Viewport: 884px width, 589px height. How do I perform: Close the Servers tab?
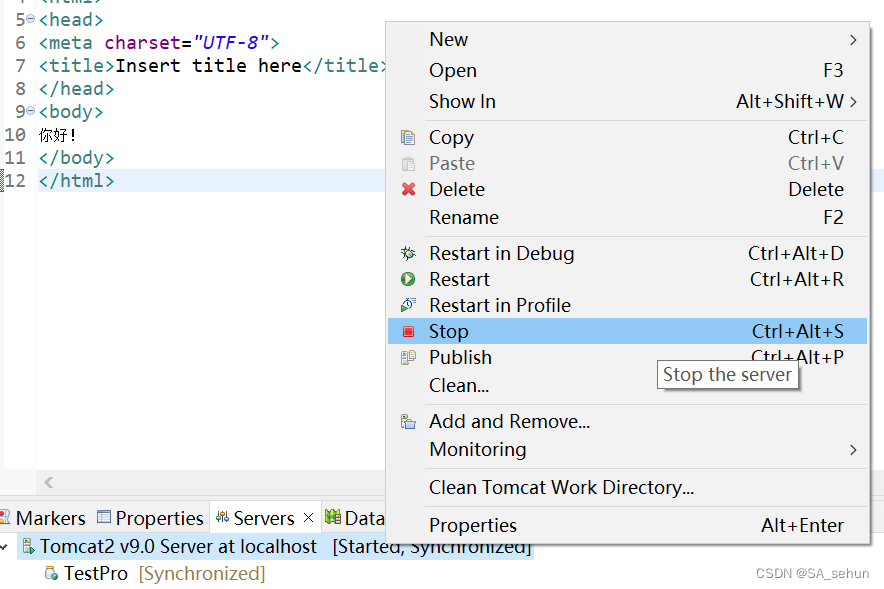pyautogui.click(x=308, y=518)
